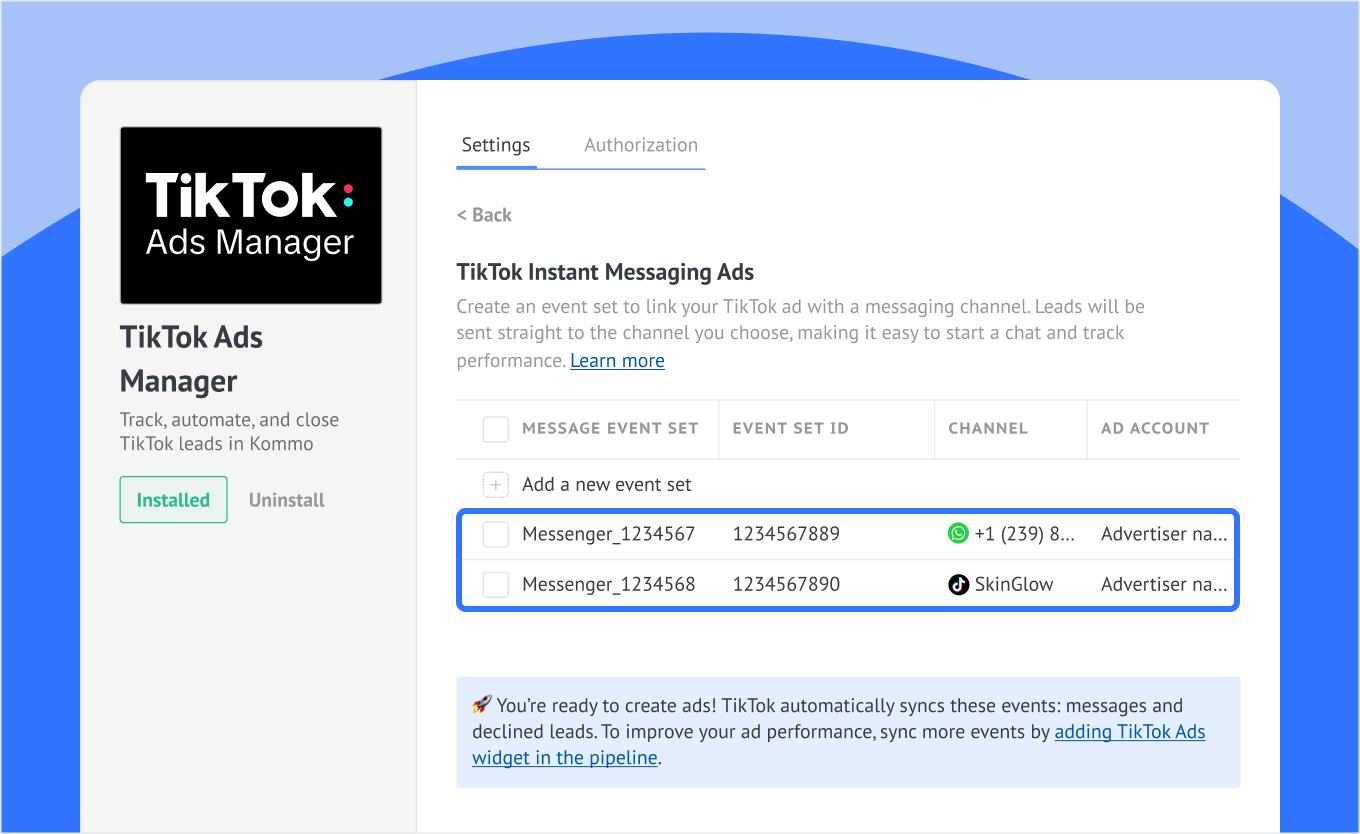Sort by Message Event Set column header
1360x834 pixels.
click(610, 429)
